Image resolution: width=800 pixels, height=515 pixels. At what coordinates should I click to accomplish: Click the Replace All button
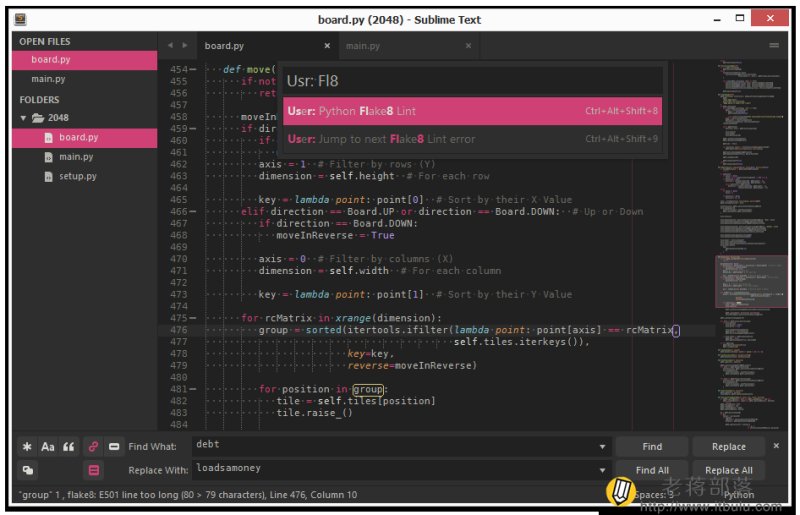(x=728, y=470)
